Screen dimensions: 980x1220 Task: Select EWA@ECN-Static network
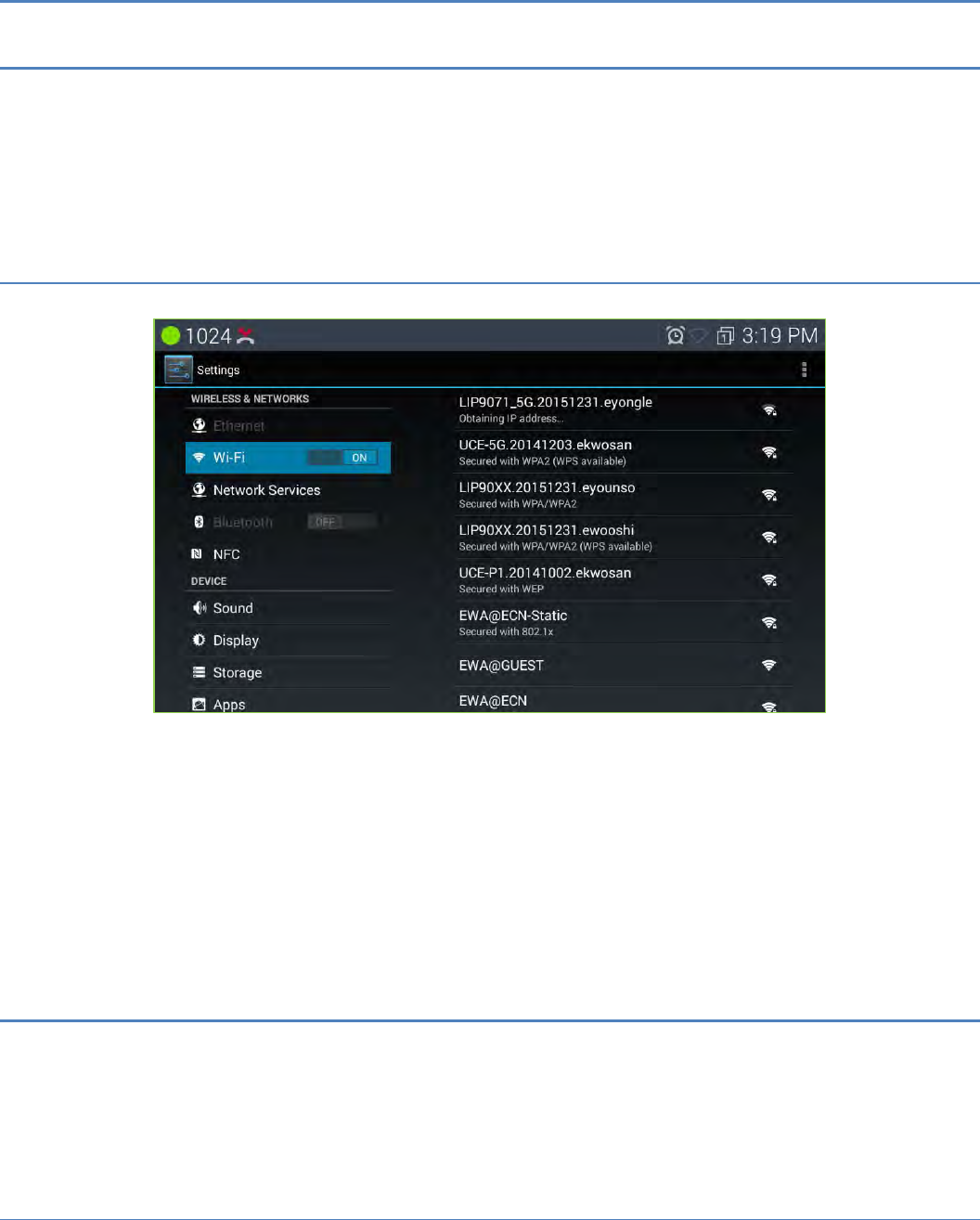[624, 622]
